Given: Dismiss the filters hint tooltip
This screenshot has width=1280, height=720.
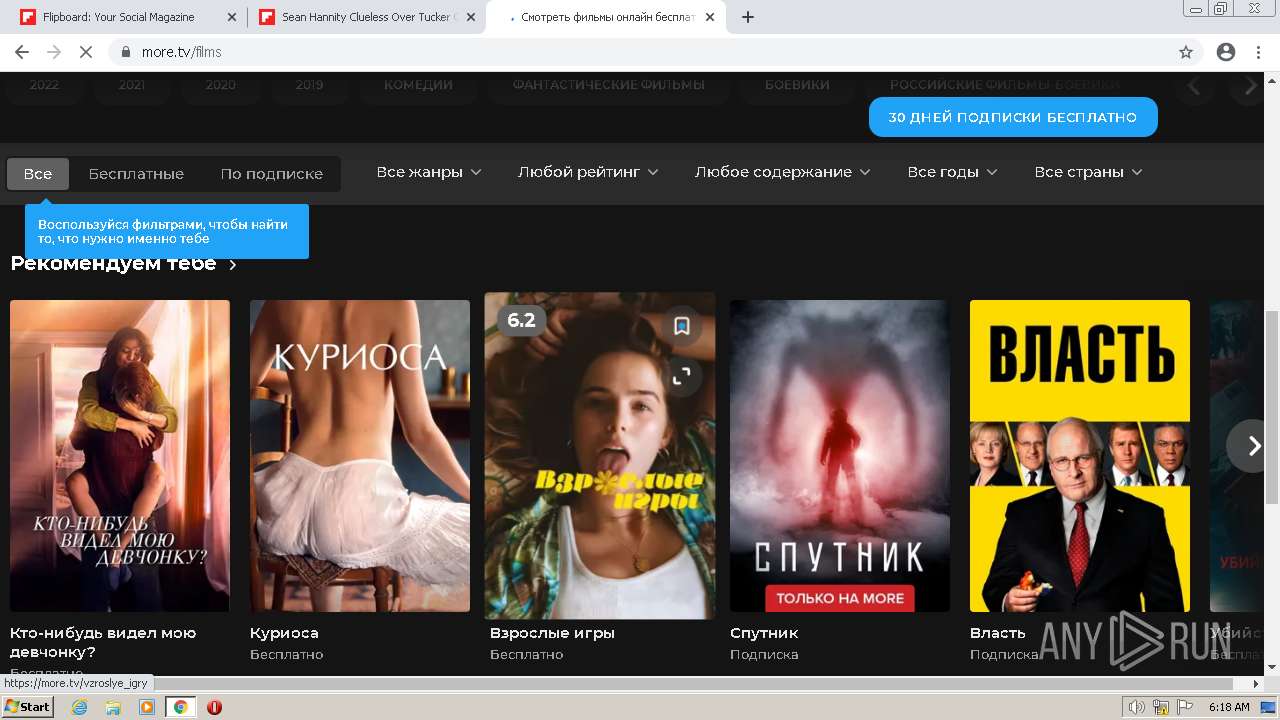Looking at the screenshot, I should (x=166, y=231).
